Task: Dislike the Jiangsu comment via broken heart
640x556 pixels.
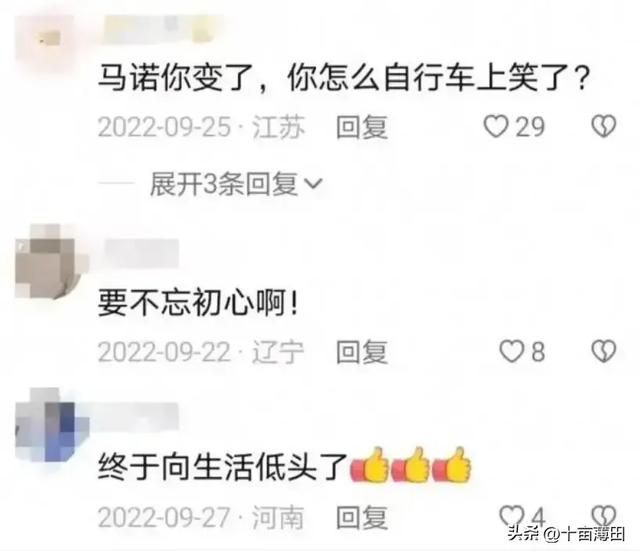Action: [604, 127]
